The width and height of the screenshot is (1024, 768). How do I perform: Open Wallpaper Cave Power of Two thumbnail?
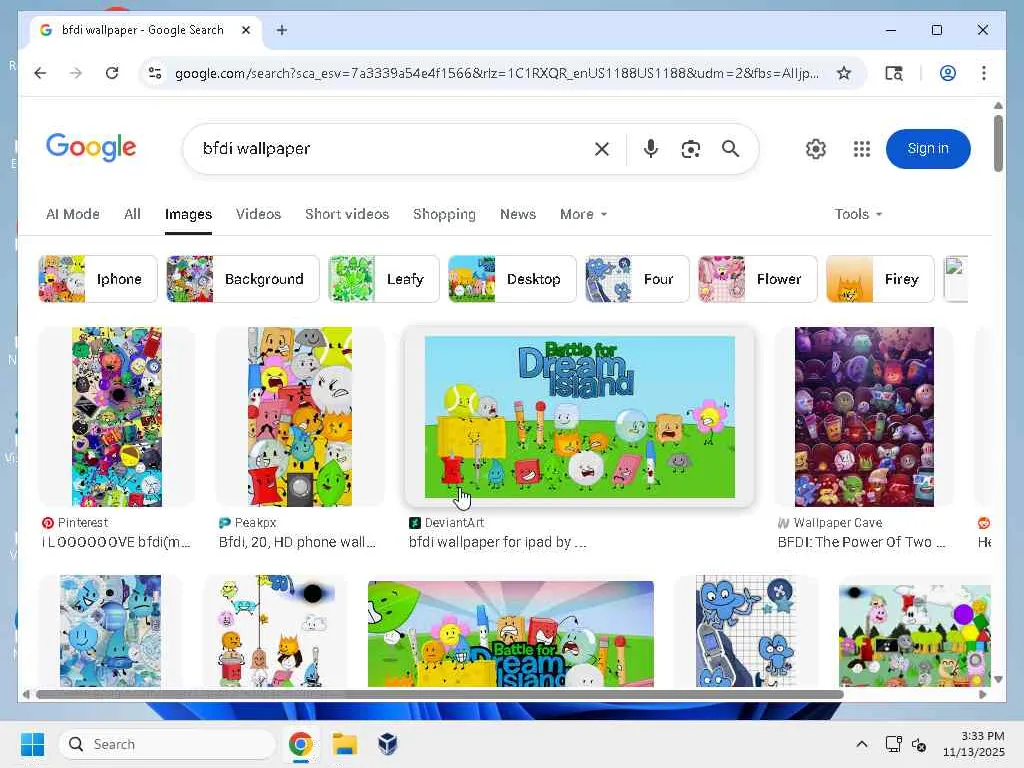pyautogui.click(x=864, y=417)
